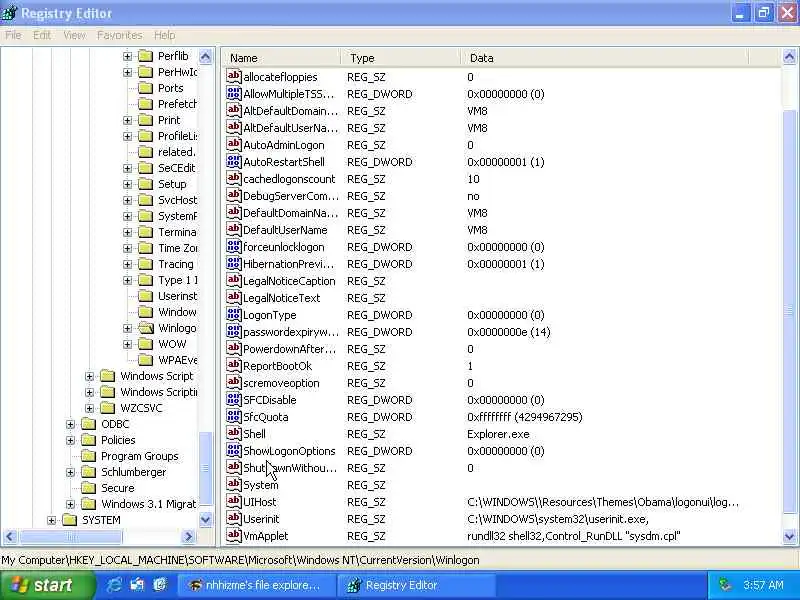
Task: Select the Userinit string value icon
Action: (234, 519)
